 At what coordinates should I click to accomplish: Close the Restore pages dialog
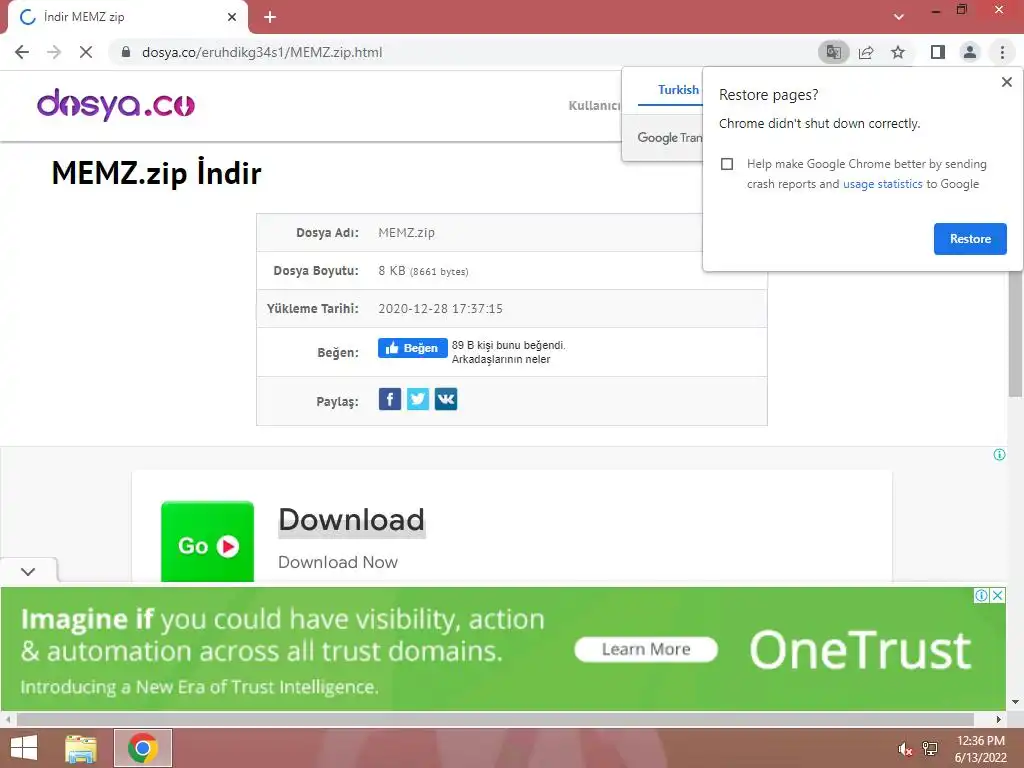tap(1006, 82)
